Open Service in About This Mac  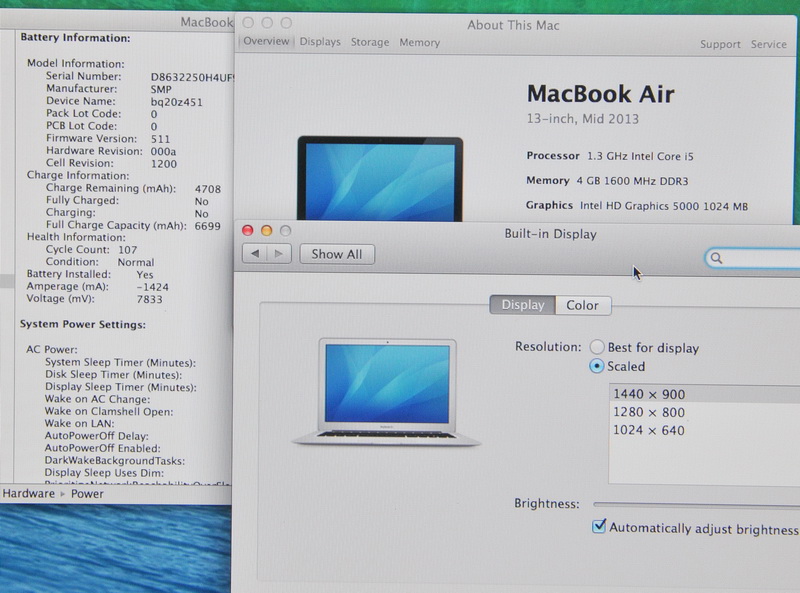click(768, 44)
